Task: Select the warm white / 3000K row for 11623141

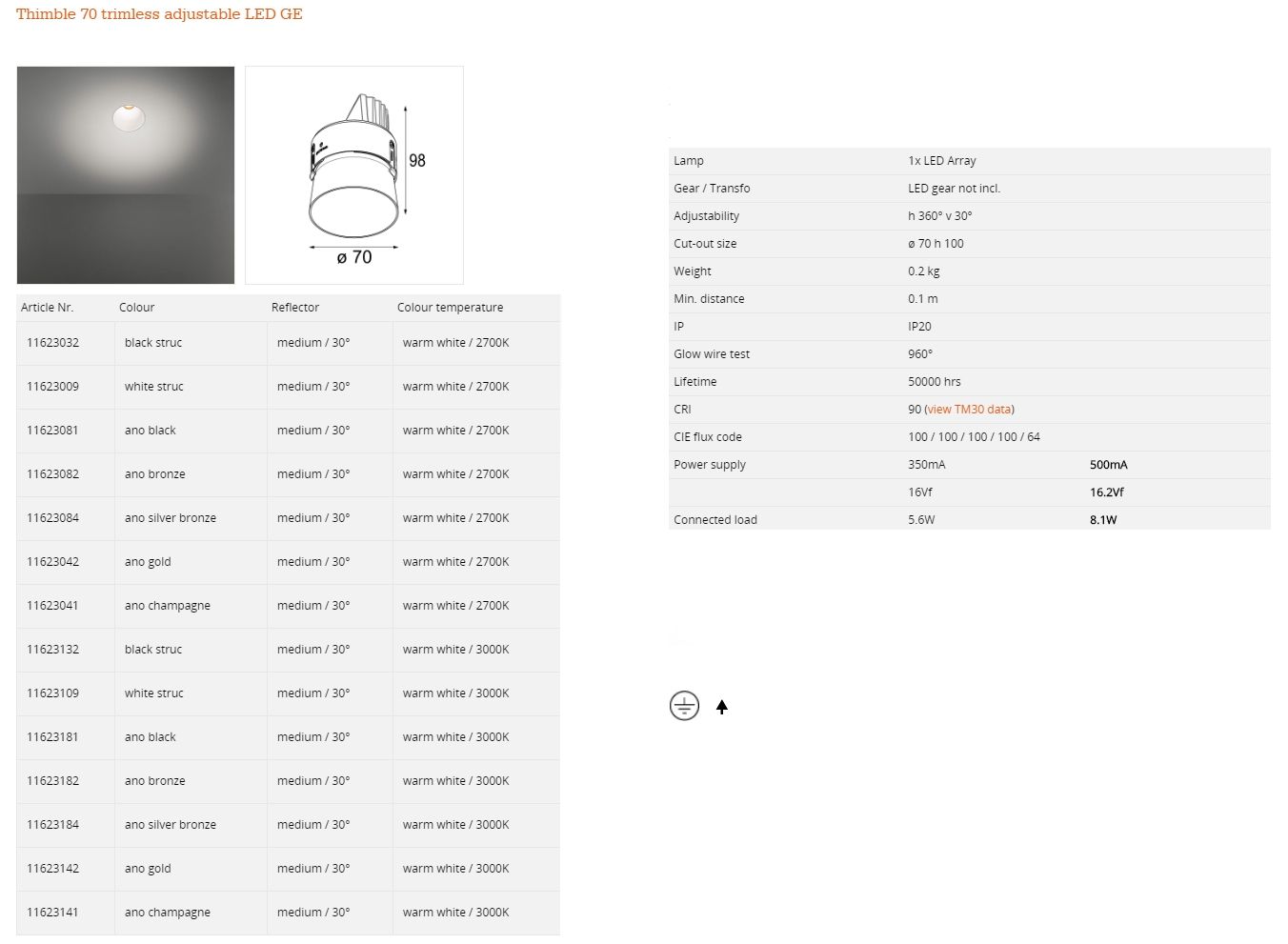Action: [456, 912]
